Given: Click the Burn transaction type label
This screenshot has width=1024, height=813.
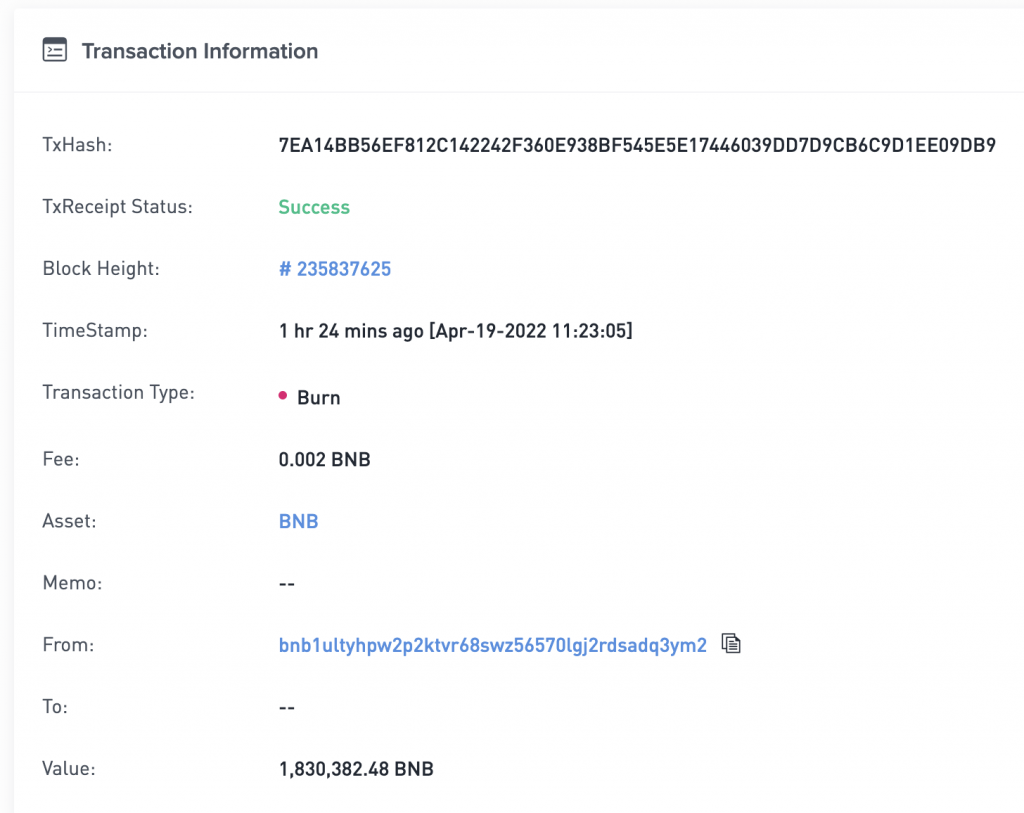Looking at the screenshot, I should tap(319, 398).
